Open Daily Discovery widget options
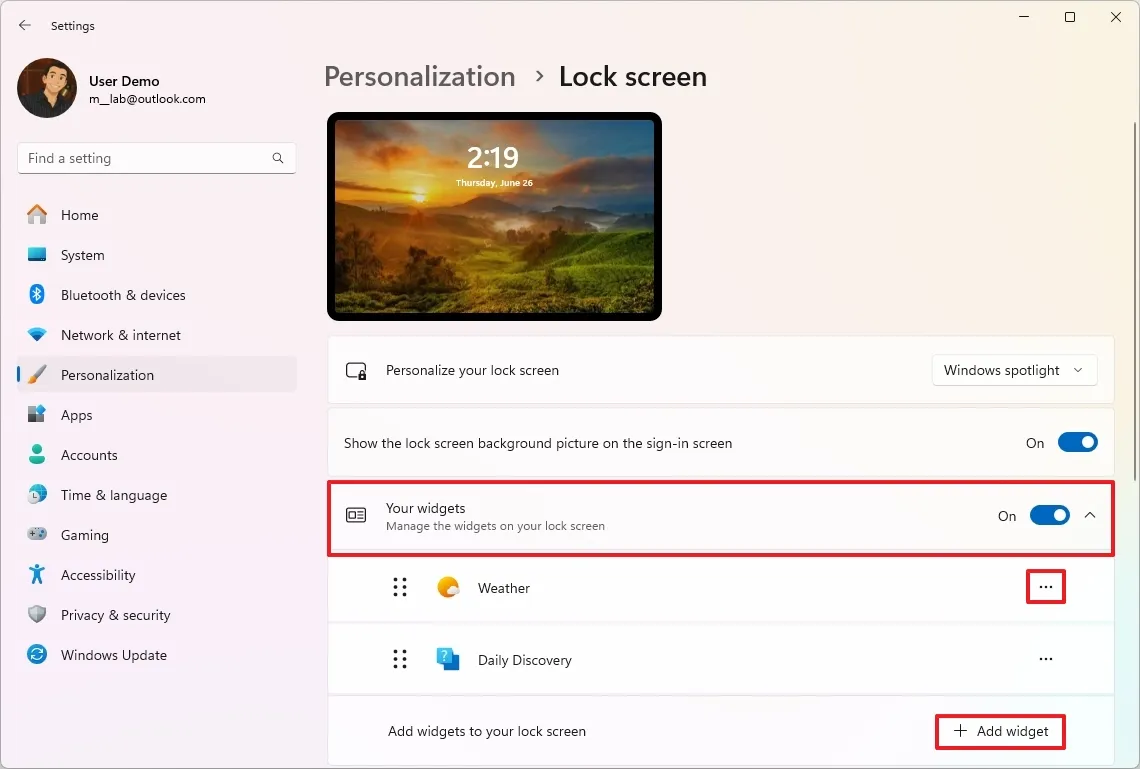1140x769 pixels. click(1045, 659)
